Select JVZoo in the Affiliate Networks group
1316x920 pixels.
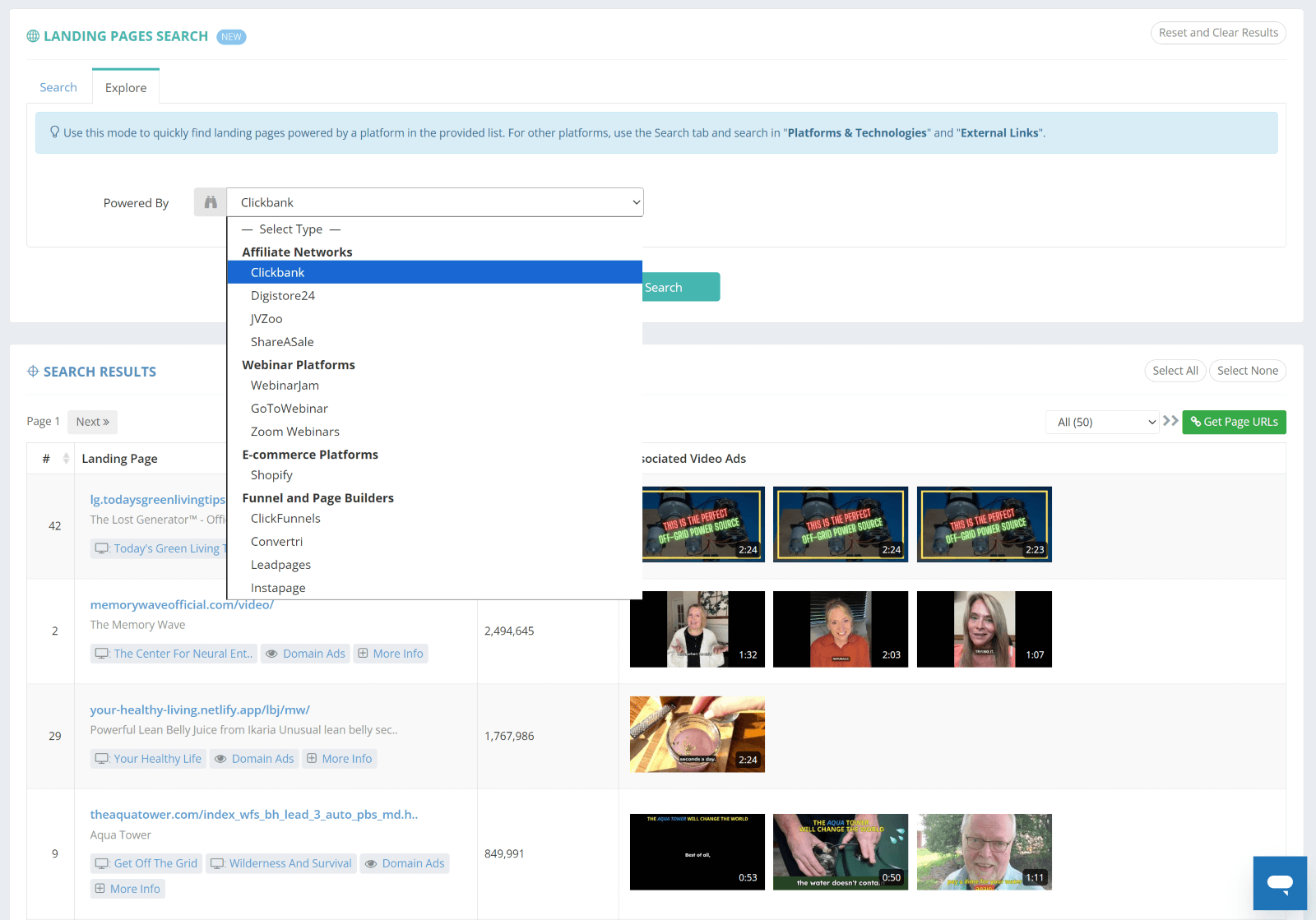[434, 318]
